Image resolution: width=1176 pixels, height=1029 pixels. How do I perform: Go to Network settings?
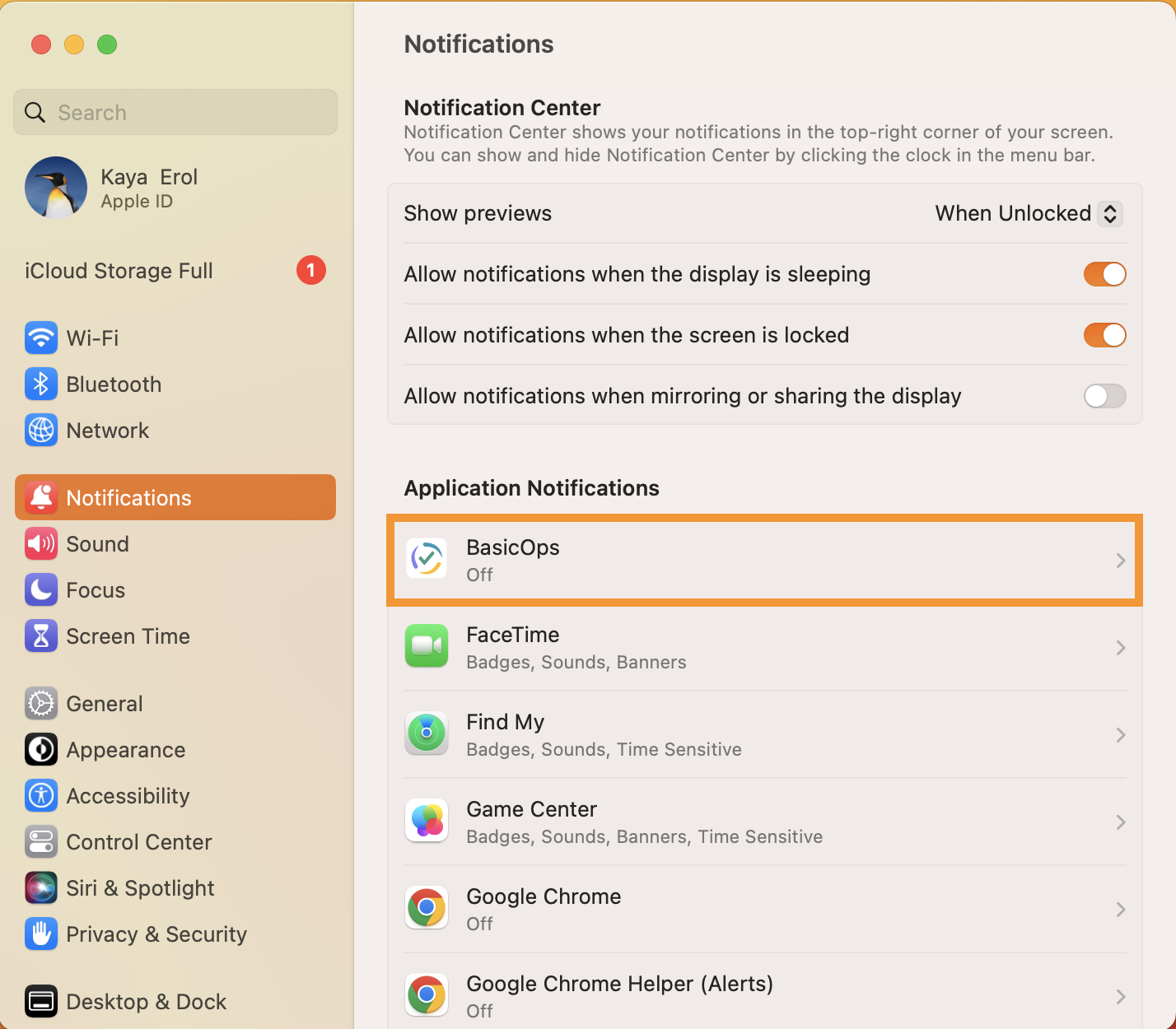coord(175,430)
